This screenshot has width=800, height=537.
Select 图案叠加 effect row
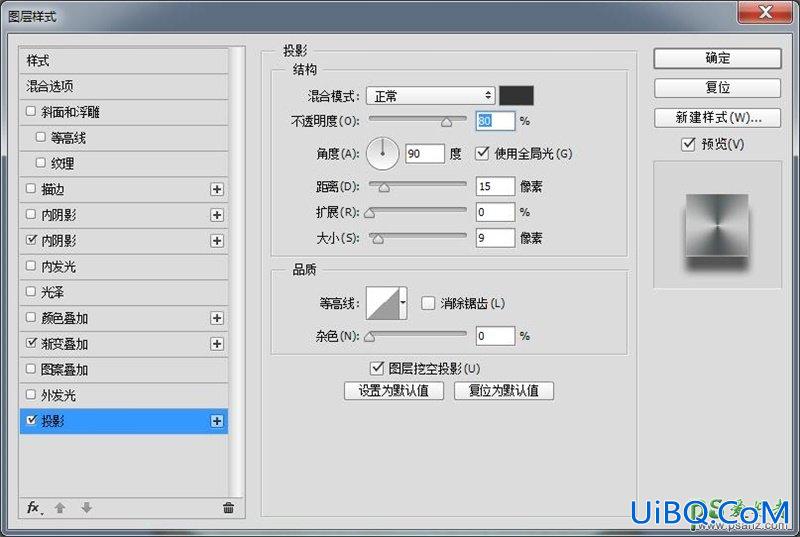[123, 370]
